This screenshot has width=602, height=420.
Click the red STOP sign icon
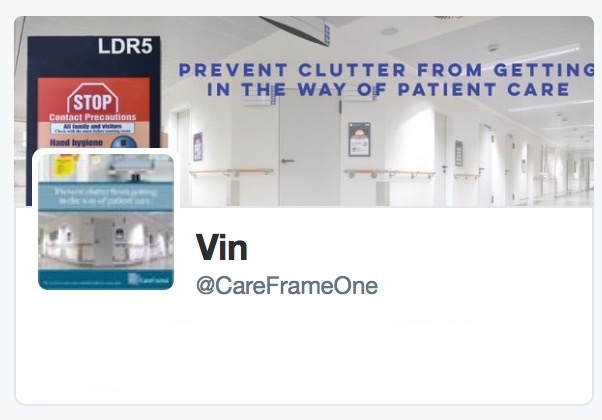pos(93,98)
